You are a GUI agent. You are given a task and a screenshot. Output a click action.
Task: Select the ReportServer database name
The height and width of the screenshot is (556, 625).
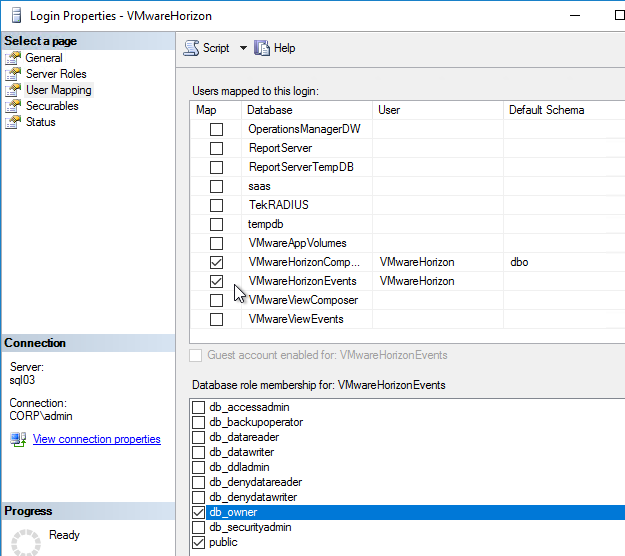tap(280, 148)
